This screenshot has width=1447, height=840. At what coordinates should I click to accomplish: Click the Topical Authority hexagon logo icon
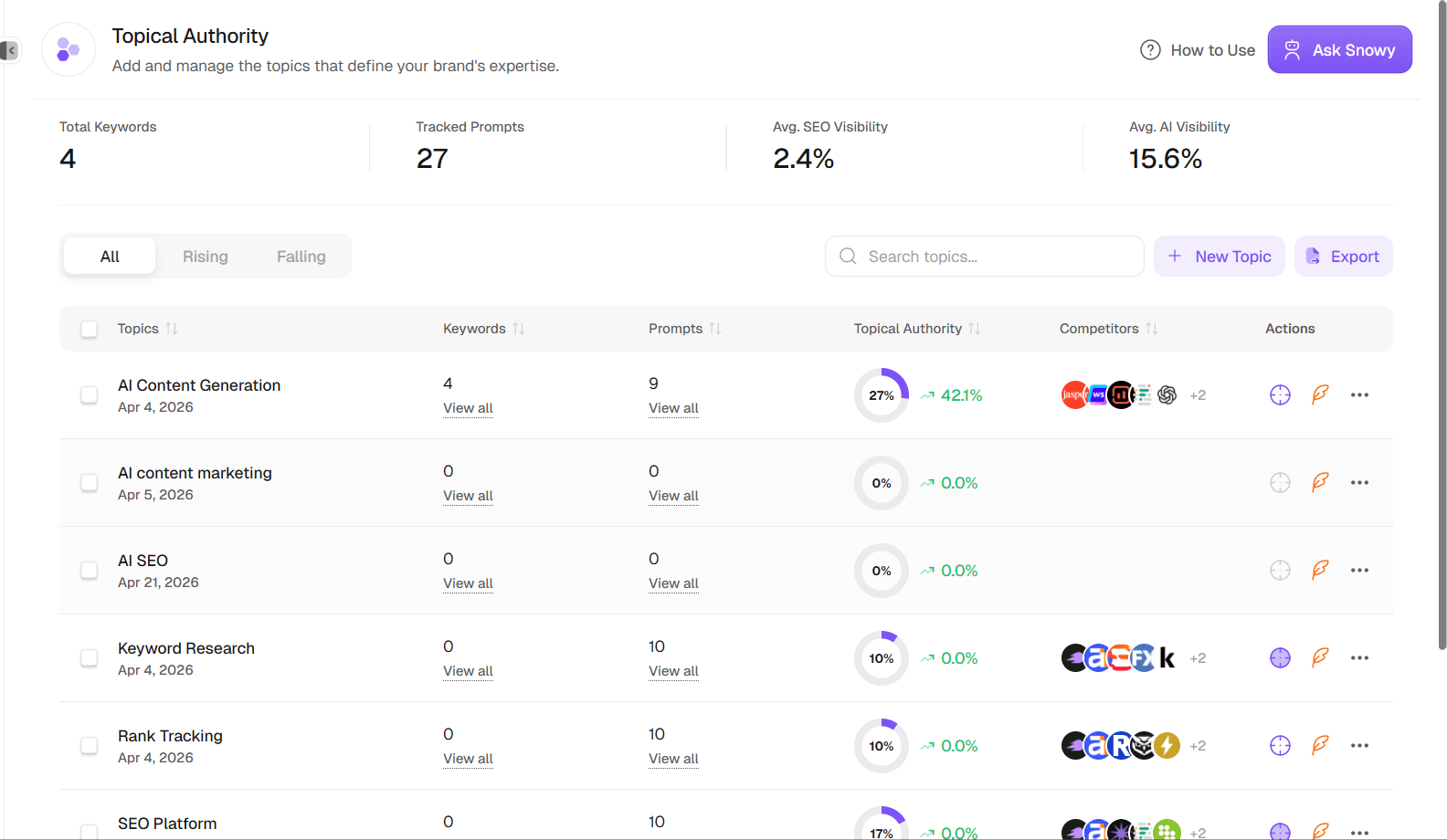(69, 49)
